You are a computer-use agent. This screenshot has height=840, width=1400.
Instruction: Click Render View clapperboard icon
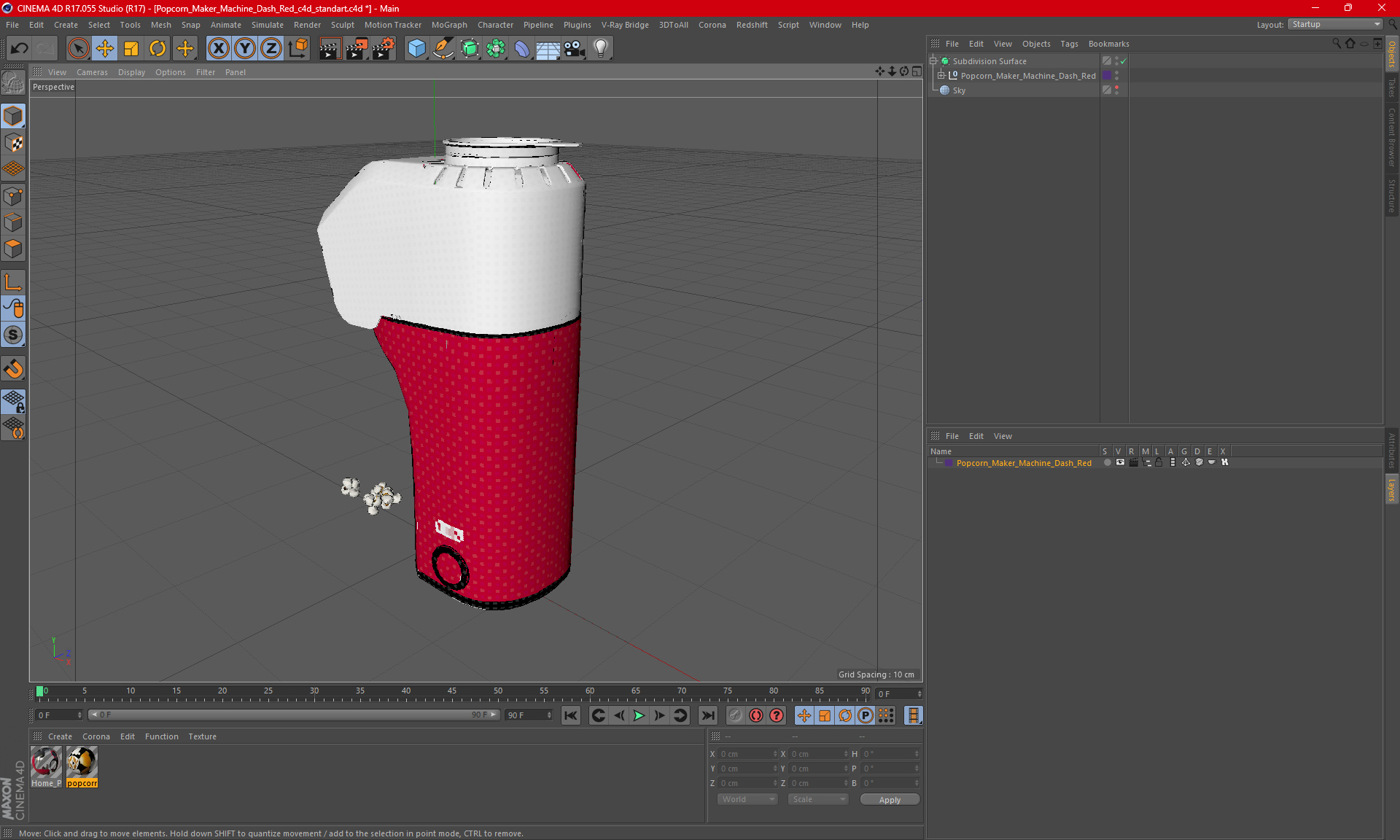(330, 49)
